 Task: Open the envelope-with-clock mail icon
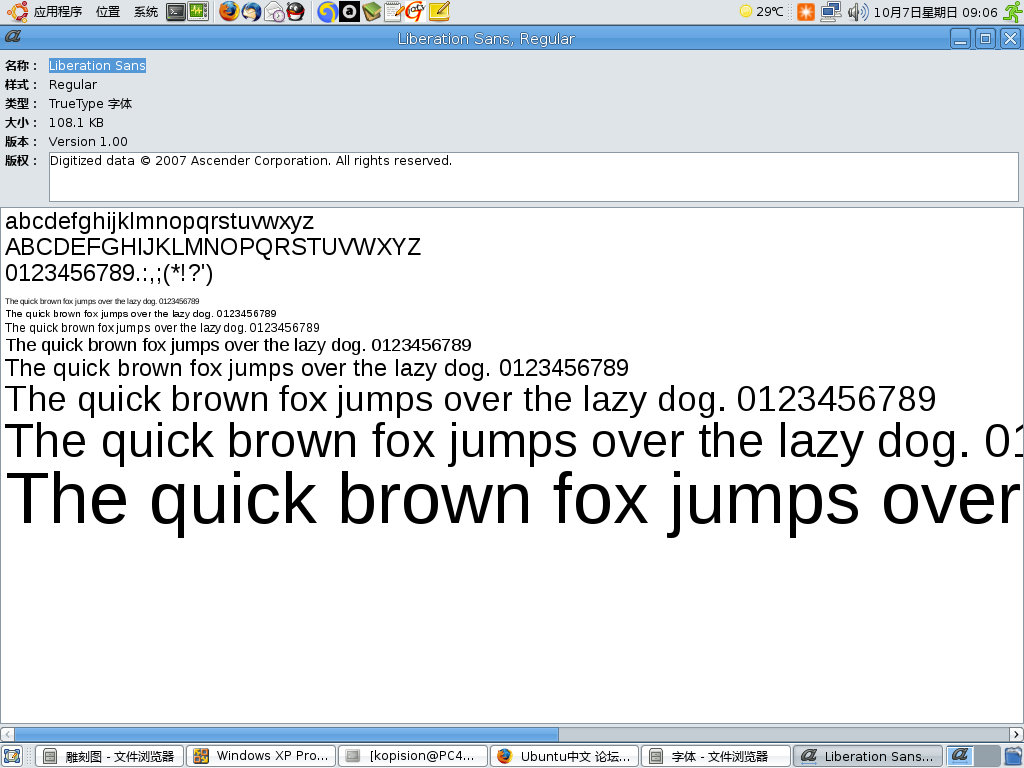point(274,11)
